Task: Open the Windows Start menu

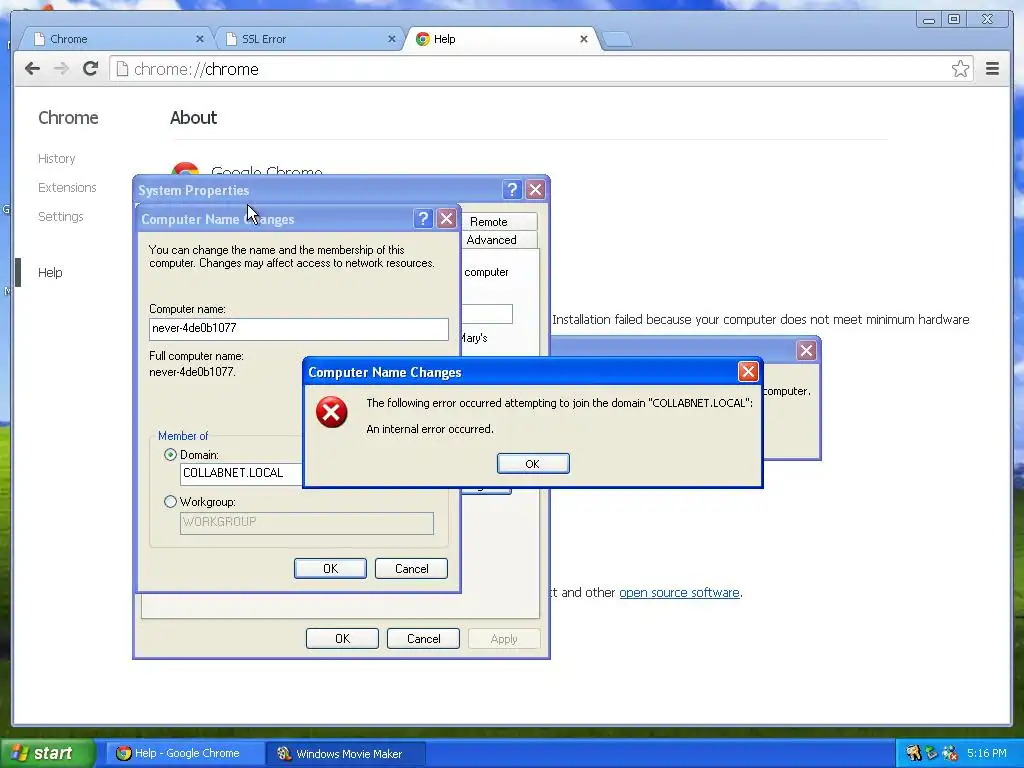Action: [x=46, y=753]
